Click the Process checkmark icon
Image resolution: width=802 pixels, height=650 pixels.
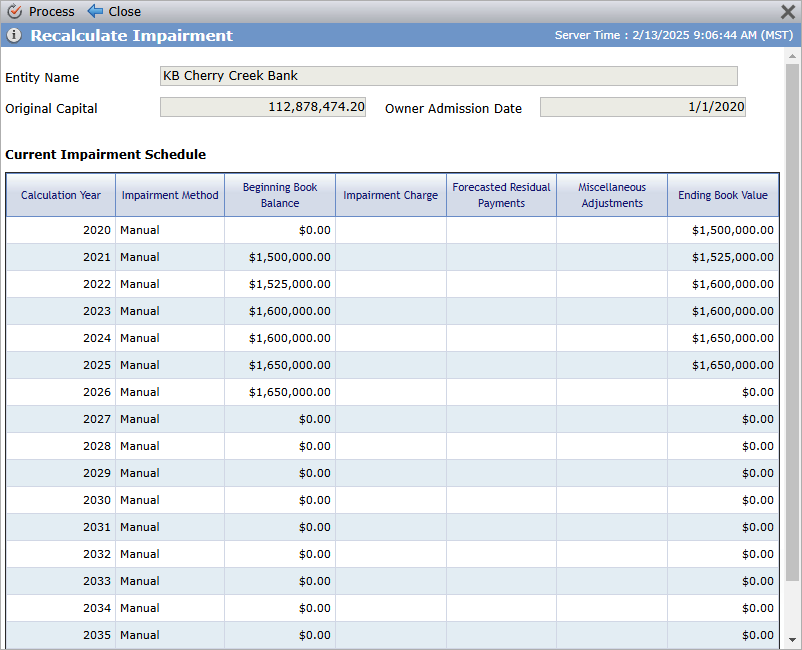[x=14, y=11]
